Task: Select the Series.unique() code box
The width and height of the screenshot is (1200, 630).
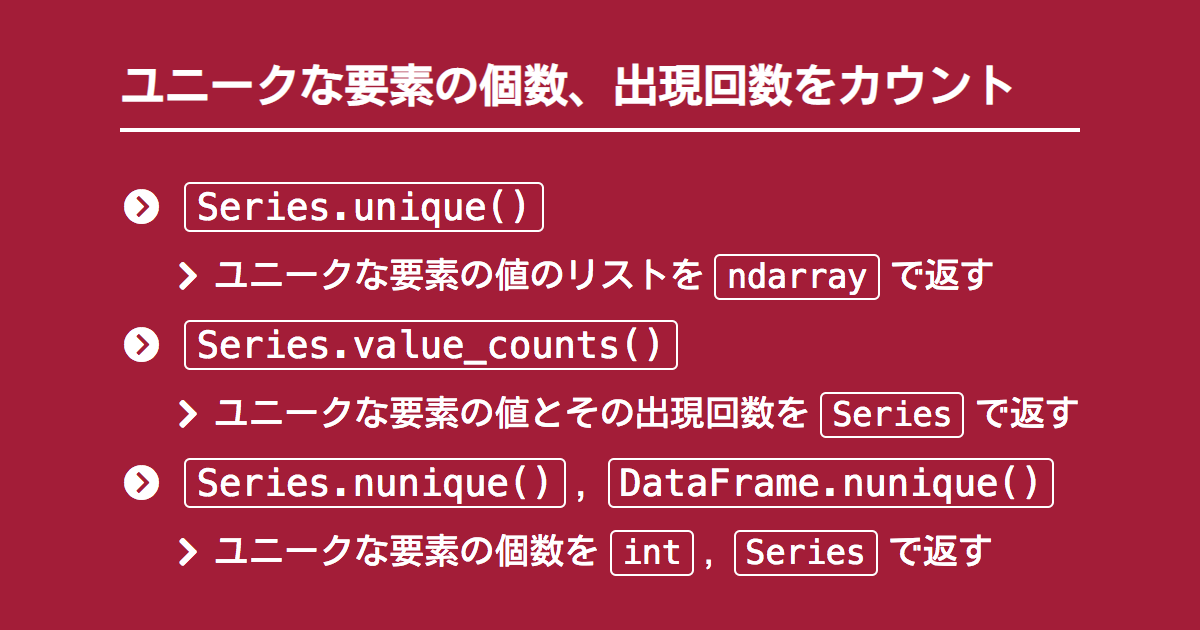Action: 364,207
